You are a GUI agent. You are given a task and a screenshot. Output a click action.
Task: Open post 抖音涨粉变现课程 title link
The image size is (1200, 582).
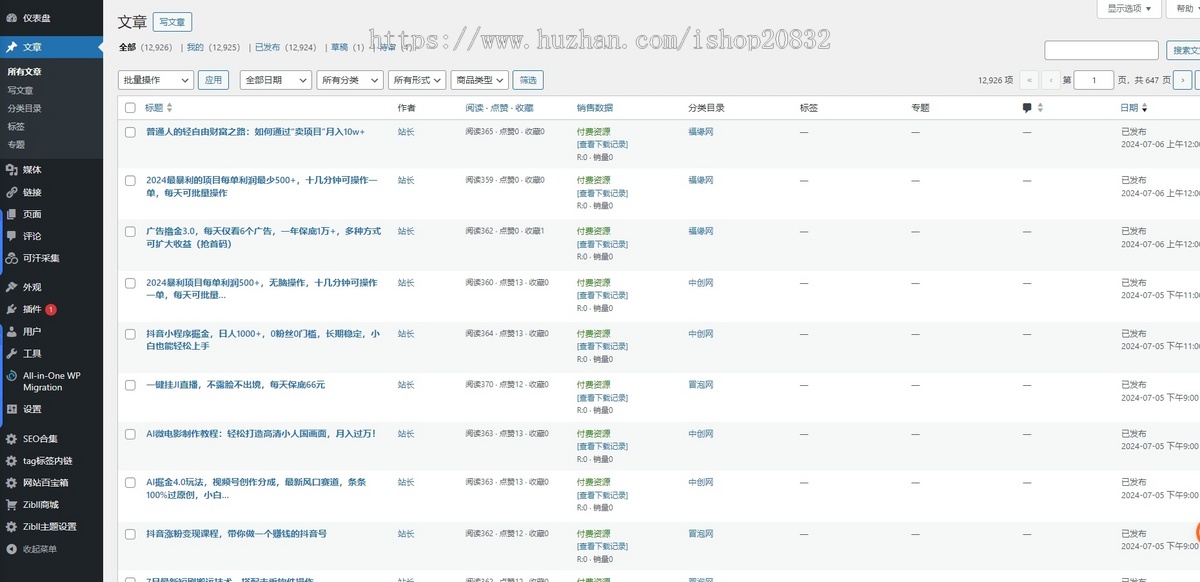tap(236, 533)
